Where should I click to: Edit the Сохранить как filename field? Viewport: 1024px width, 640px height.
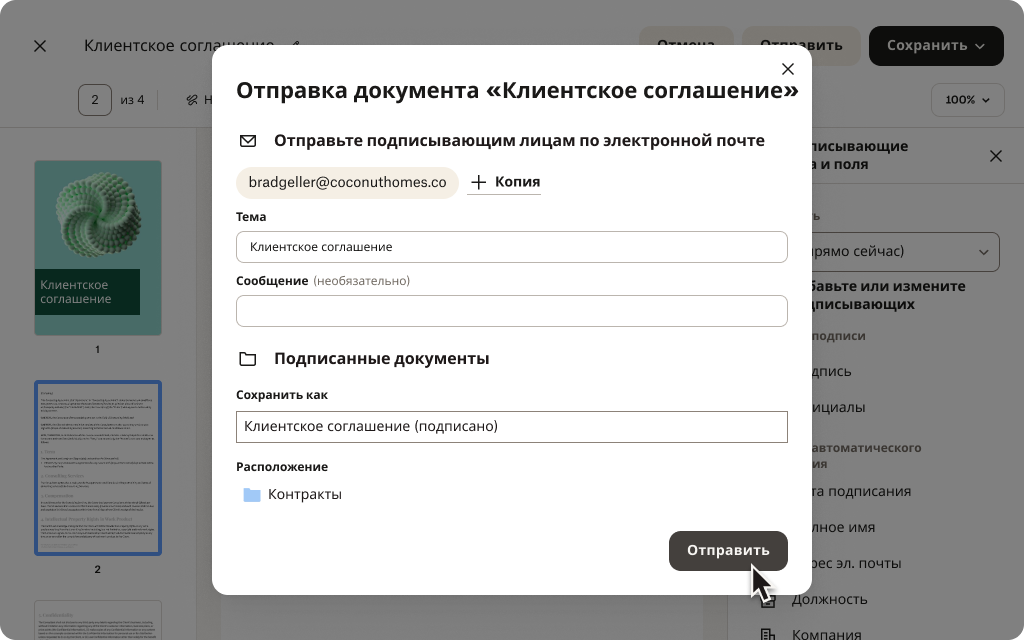[511, 426]
